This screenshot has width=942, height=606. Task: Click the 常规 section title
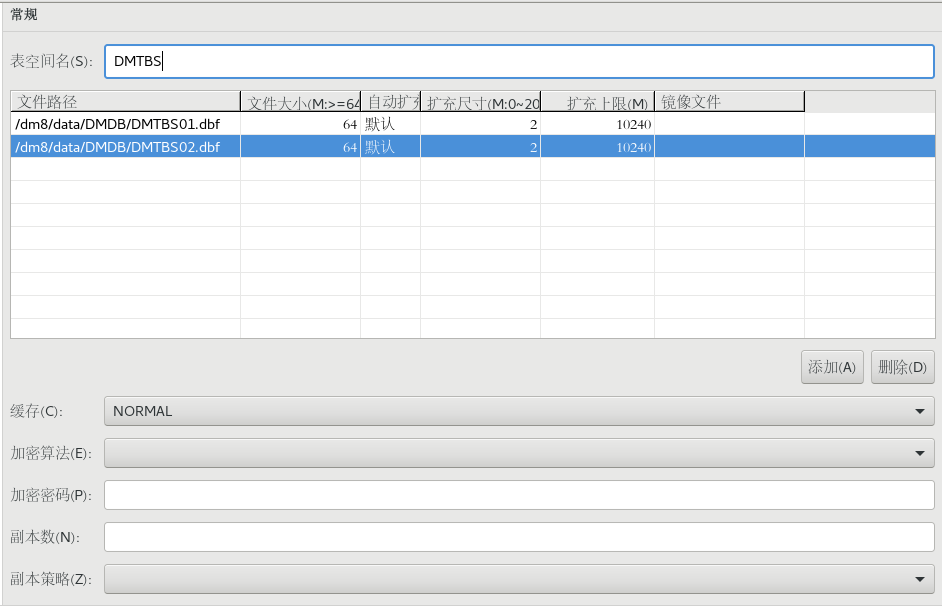coord(24,14)
